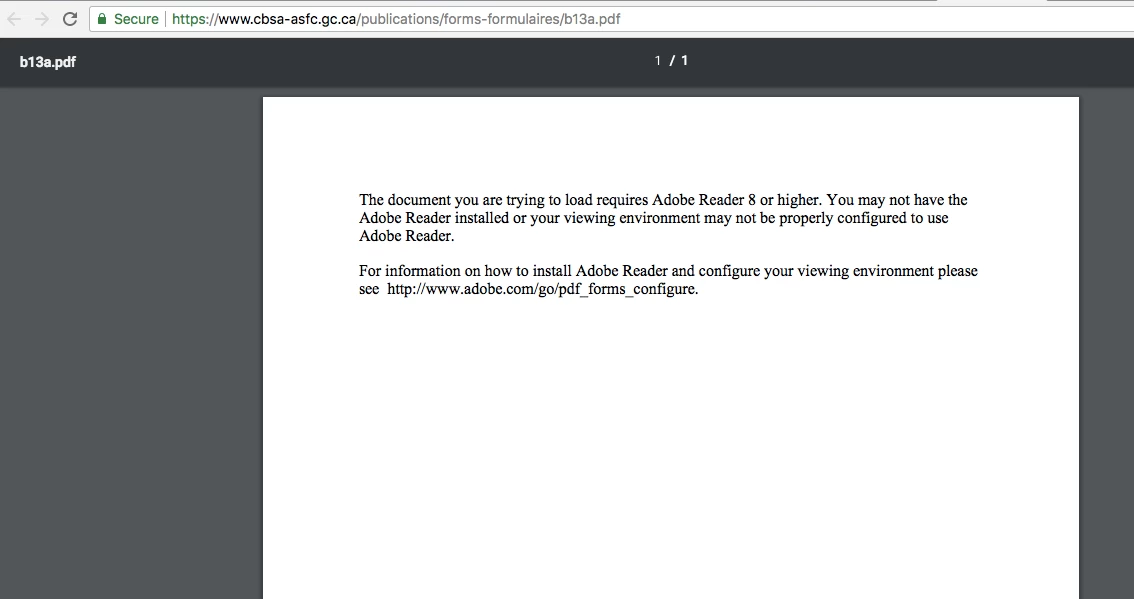Image resolution: width=1134 pixels, height=599 pixels.
Task: Click the current page number 1 field
Action: point(658,61)
